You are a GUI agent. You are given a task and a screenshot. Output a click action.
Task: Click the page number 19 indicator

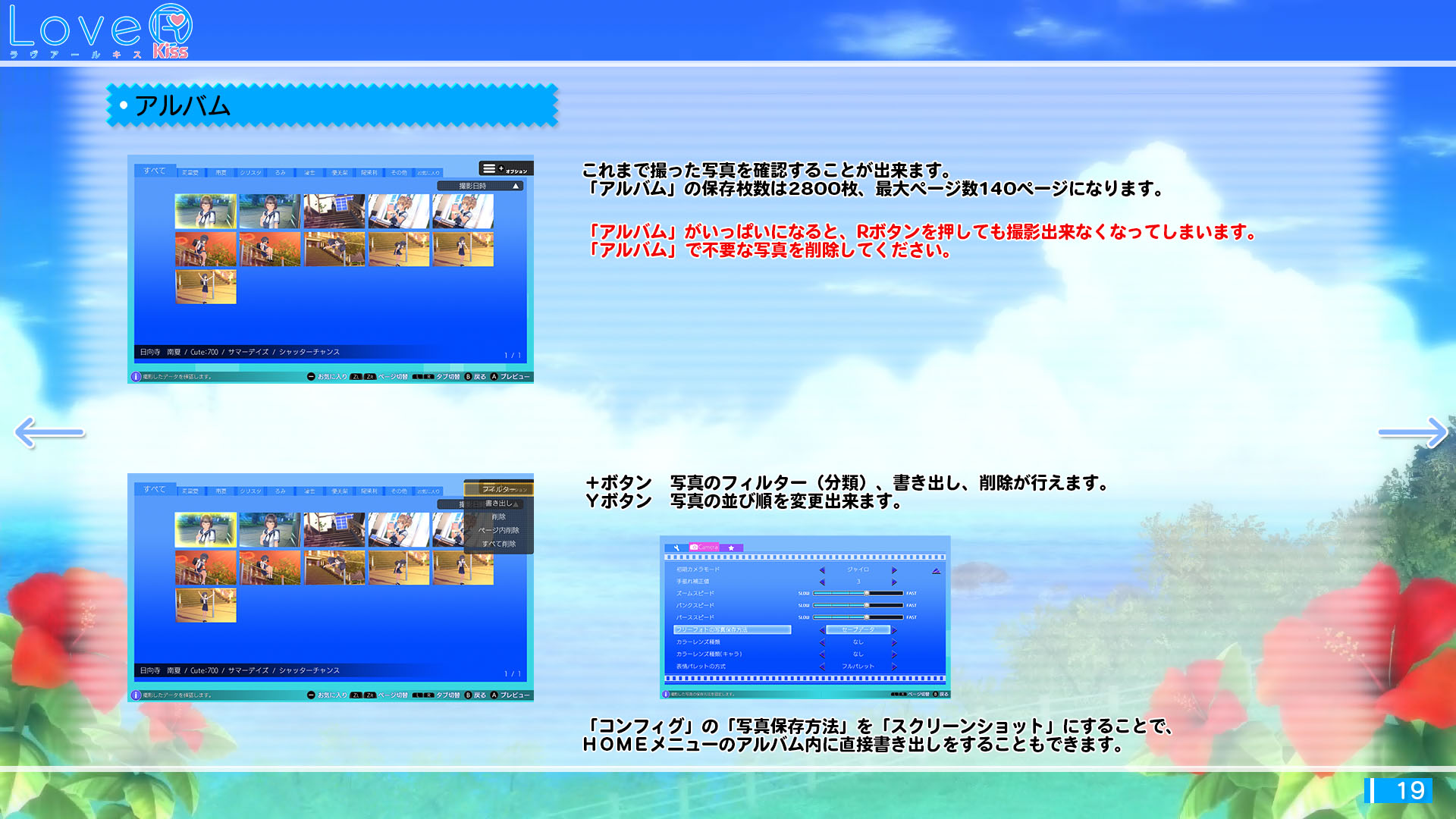pos(1399,790)
